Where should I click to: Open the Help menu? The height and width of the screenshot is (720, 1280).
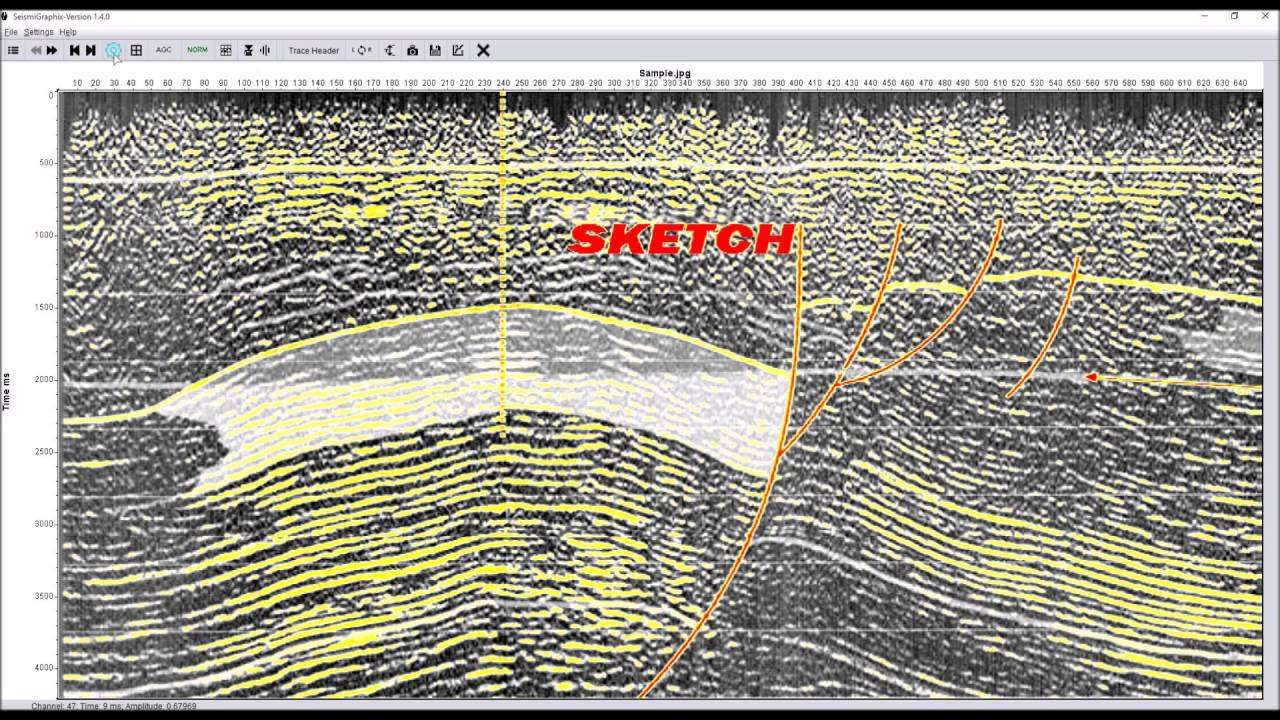coord(68,32)
